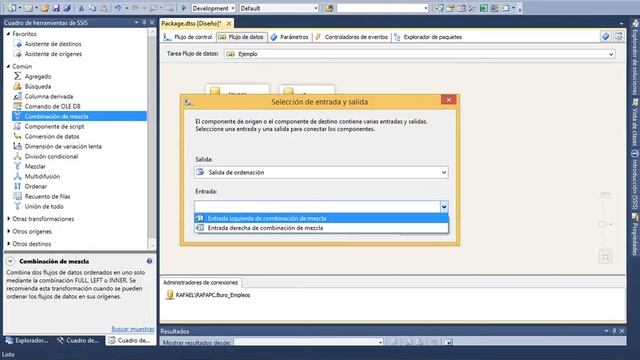
Task: Open the Parámetros tab
Action: 289,37
